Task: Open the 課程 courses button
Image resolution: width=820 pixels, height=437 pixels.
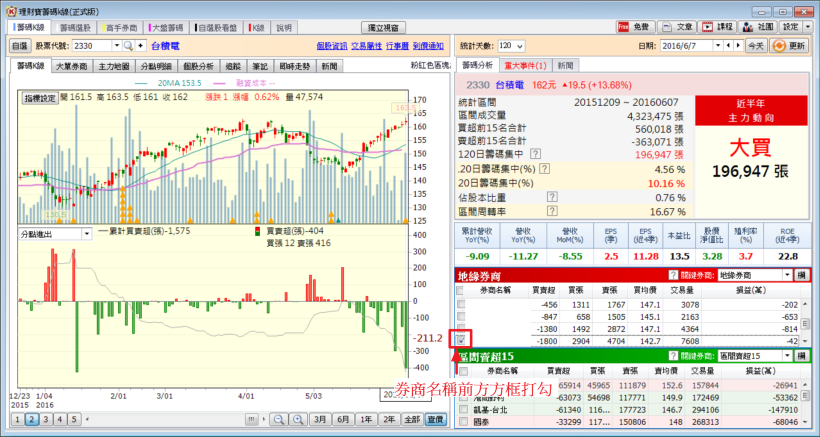Action: tap(719, 27)
